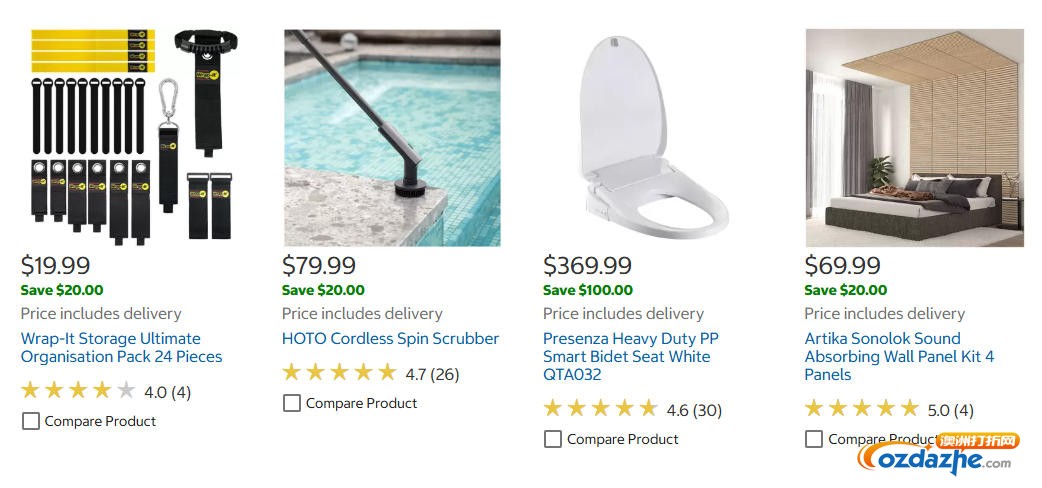Open the HOTO Spin Scrubber product image
This screenshot has height=488, width=1042.
391,137
